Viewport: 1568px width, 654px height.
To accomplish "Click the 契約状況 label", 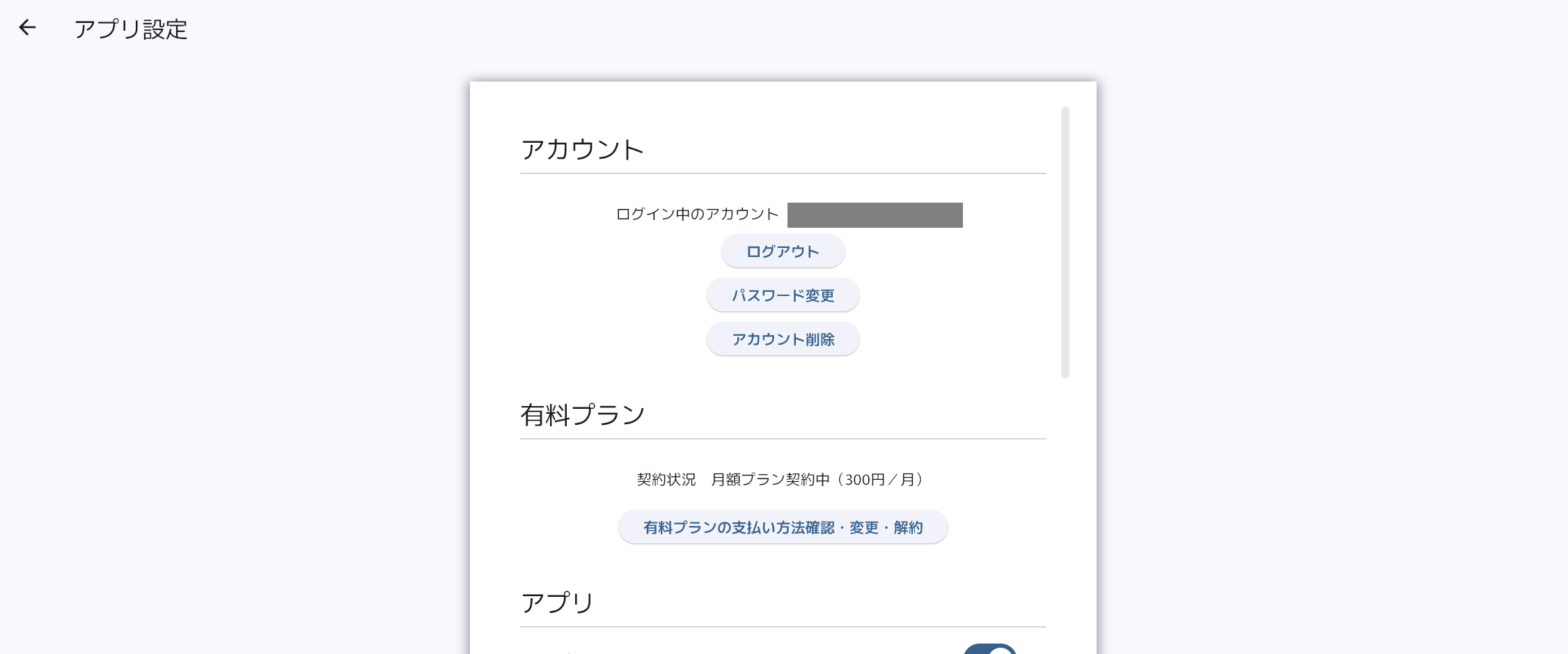I will click(666, 480).
